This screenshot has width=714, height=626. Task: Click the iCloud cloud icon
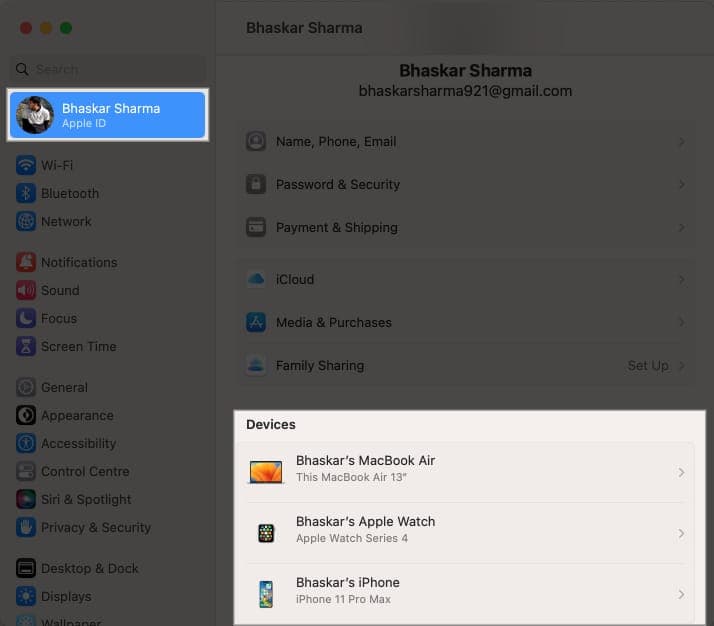[x=256, y=279]
